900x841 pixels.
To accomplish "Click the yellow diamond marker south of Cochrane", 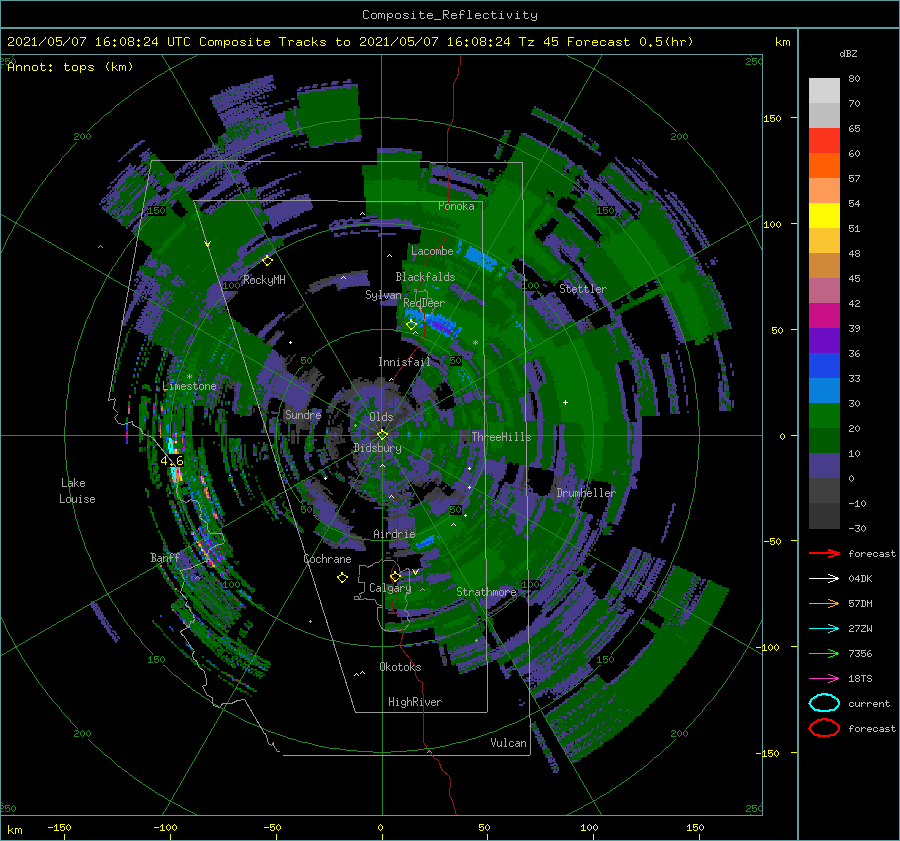I will coord(342,578).
